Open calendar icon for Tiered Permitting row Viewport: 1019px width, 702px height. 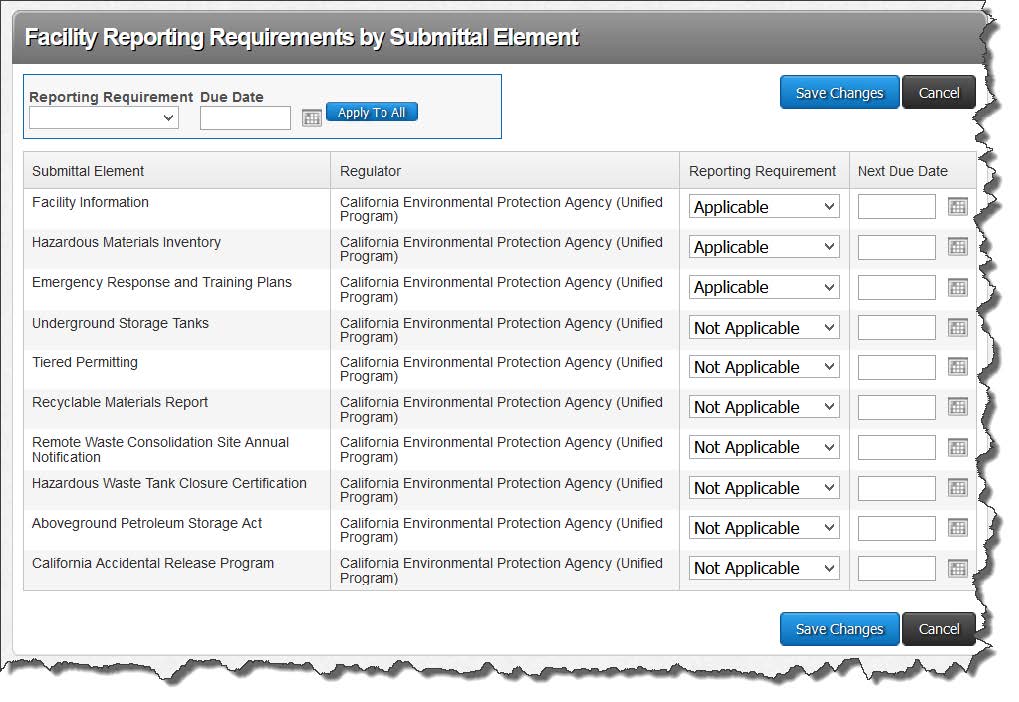[x=957, y=367]
